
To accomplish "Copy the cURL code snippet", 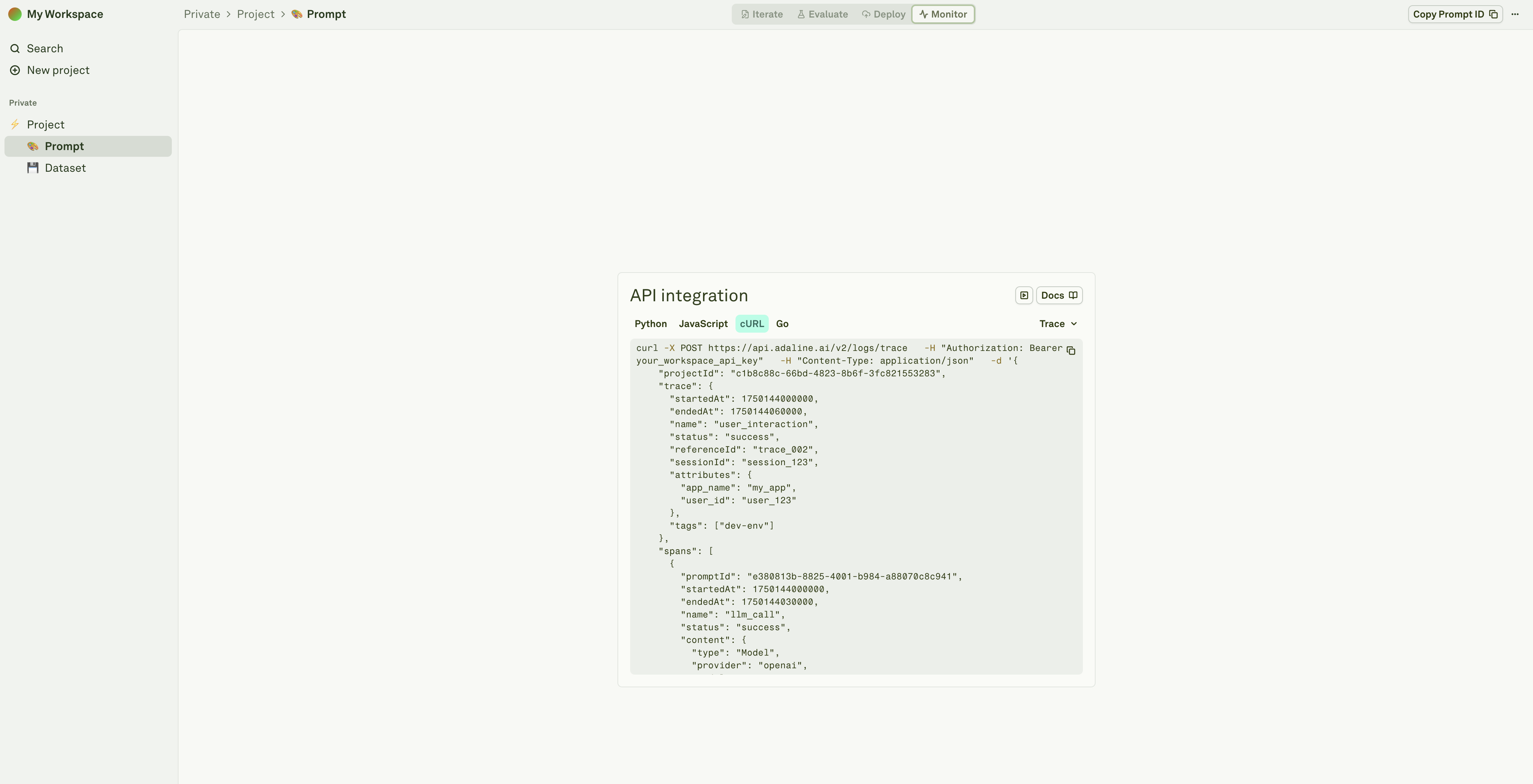I will point(1071,351).
